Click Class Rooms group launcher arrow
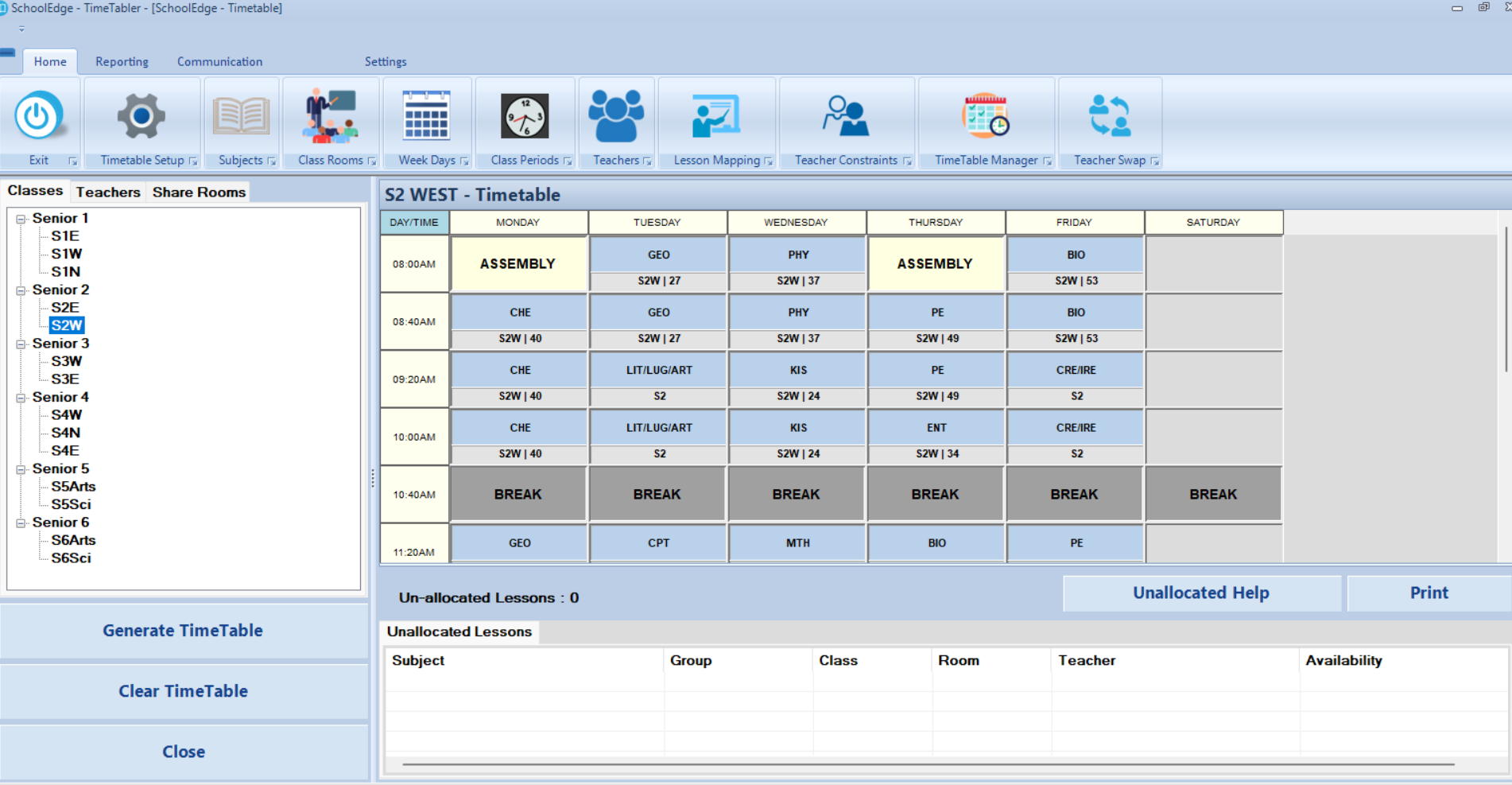 (372, 161)
